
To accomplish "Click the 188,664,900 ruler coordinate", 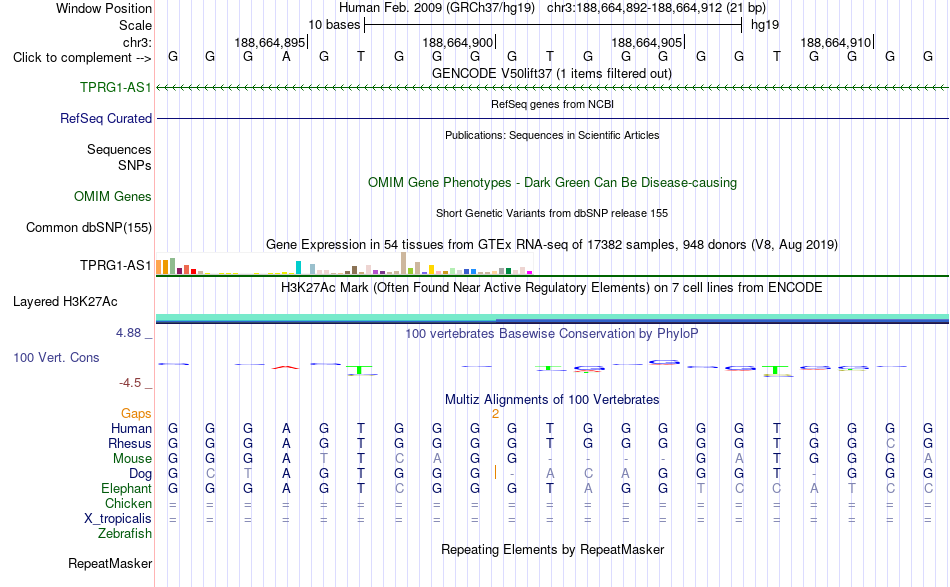I will 457,42.
